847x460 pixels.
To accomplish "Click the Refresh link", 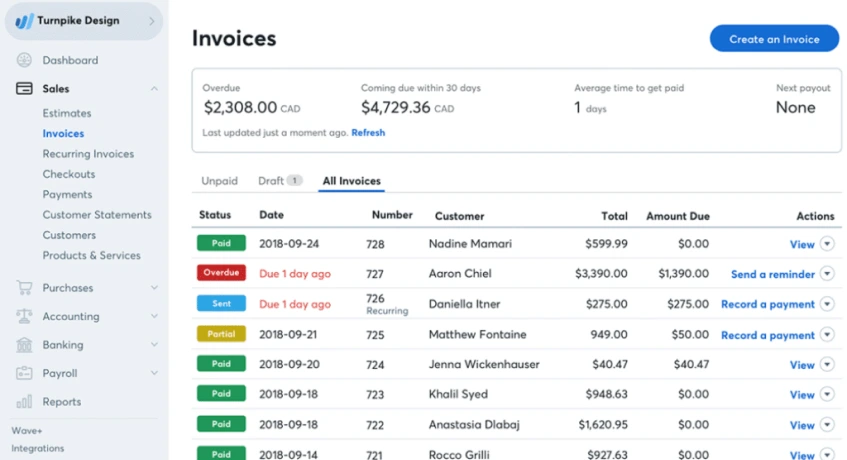I will pos(368,133).
